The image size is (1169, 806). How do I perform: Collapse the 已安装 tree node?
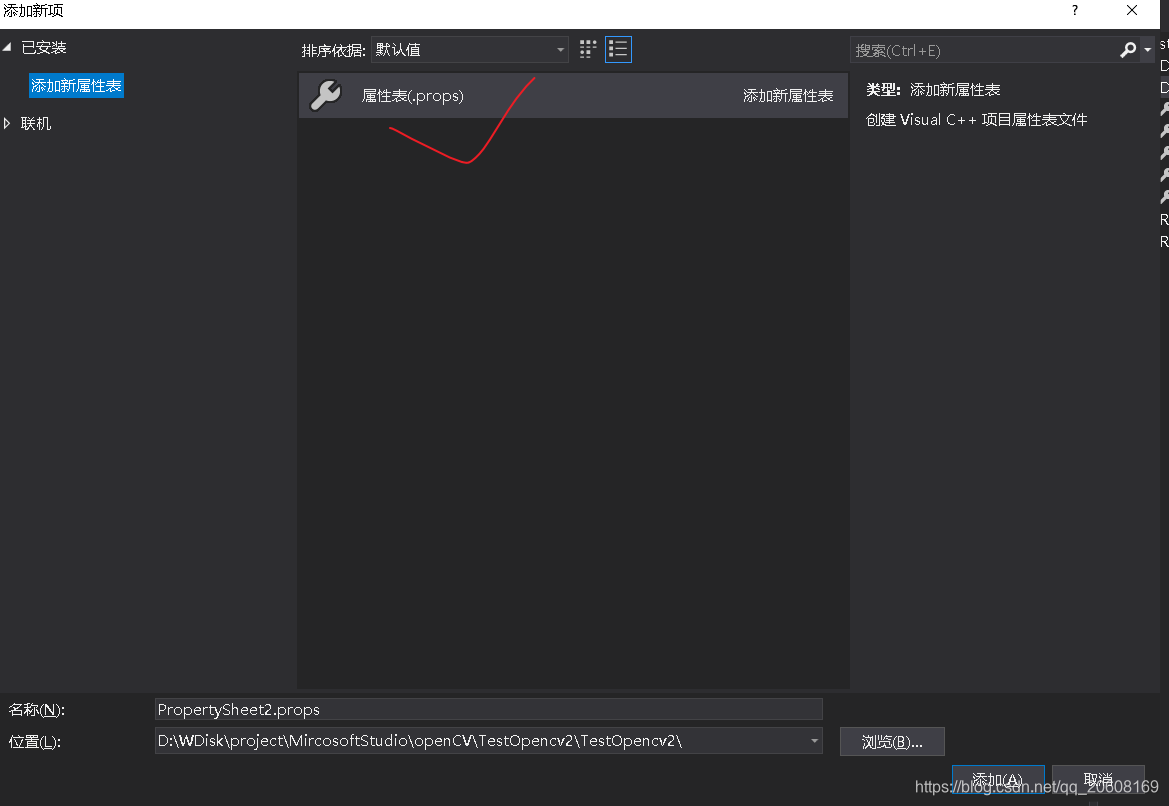coord(7,47)
